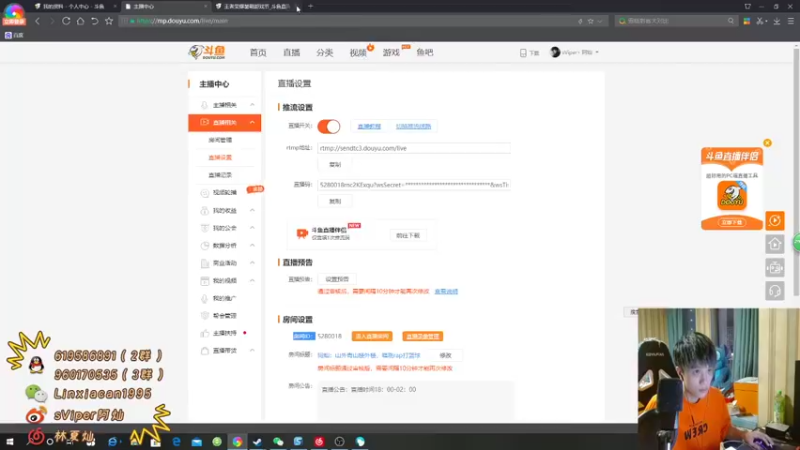Click the scissors screenshot tool icon
800x450 pixels.
pyautogui.click(x=760, y=21)
